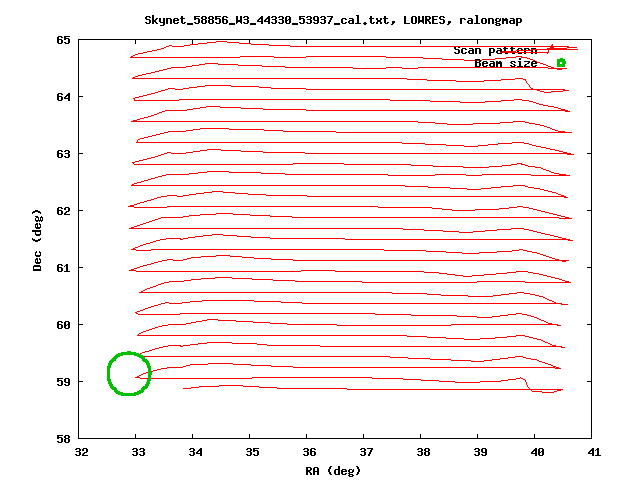The width and height of the screenshot is (640, 480).
Task: Click the y-axis tick label 61
Action: pos(63,268)
